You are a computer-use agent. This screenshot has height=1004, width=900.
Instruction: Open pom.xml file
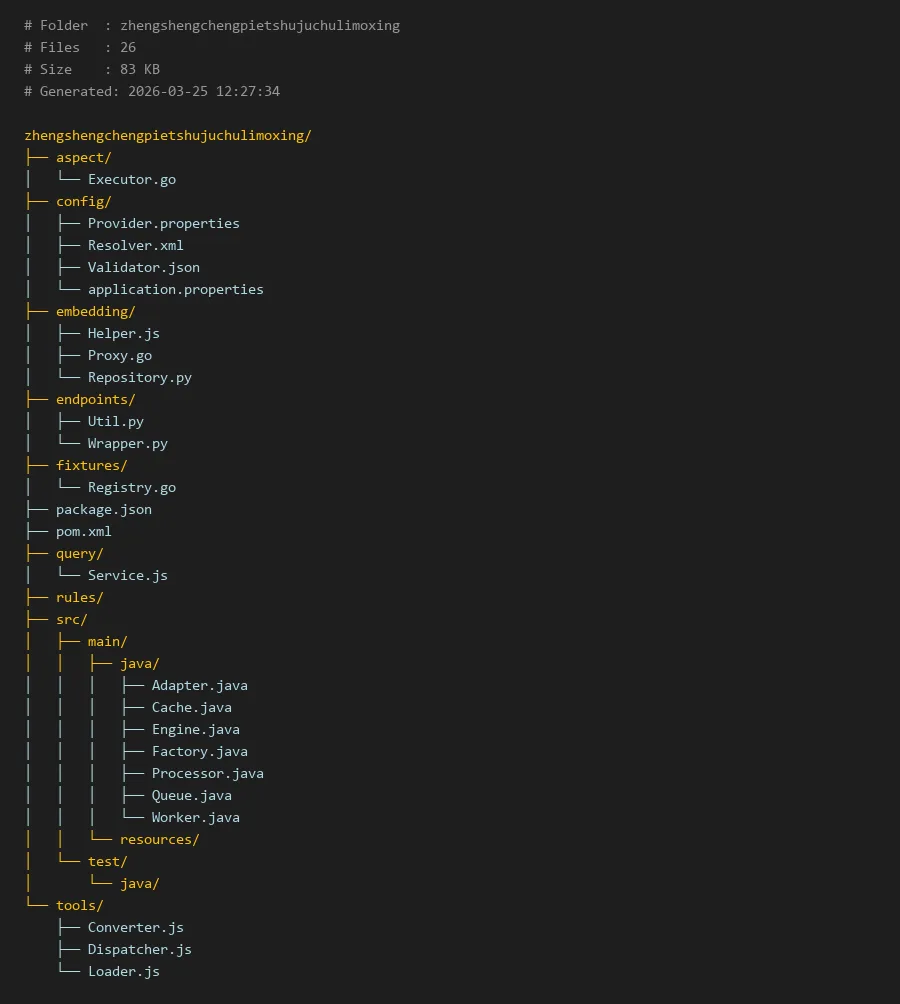(x=83, y=531)
